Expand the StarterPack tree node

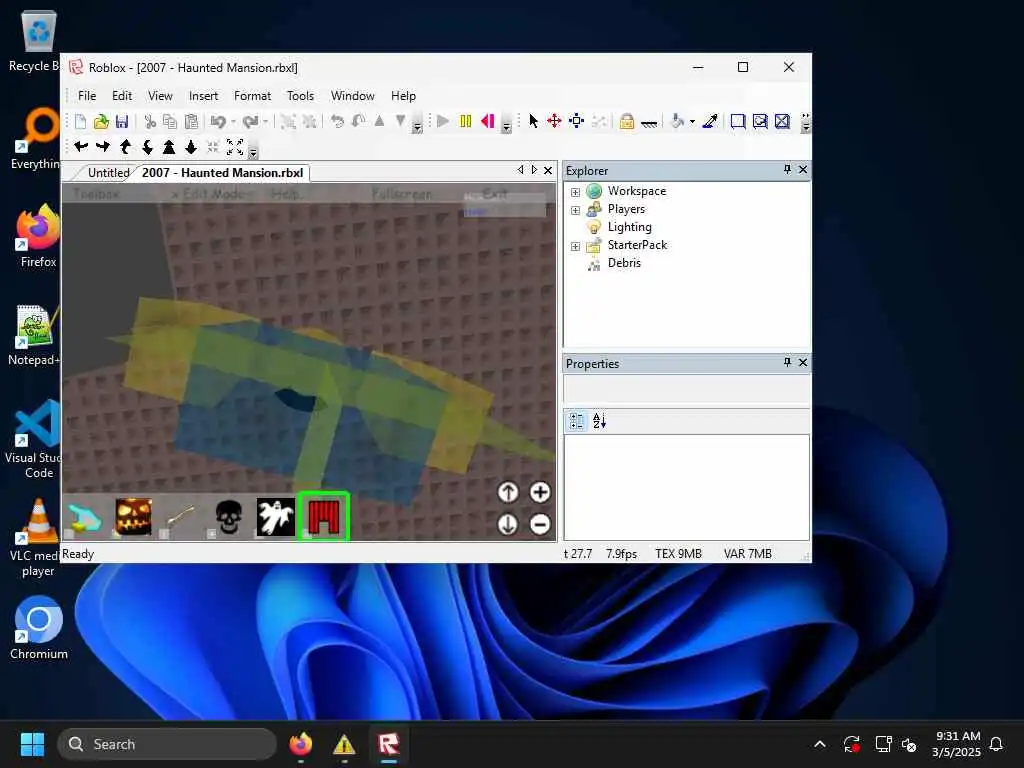tap(575, 246)
